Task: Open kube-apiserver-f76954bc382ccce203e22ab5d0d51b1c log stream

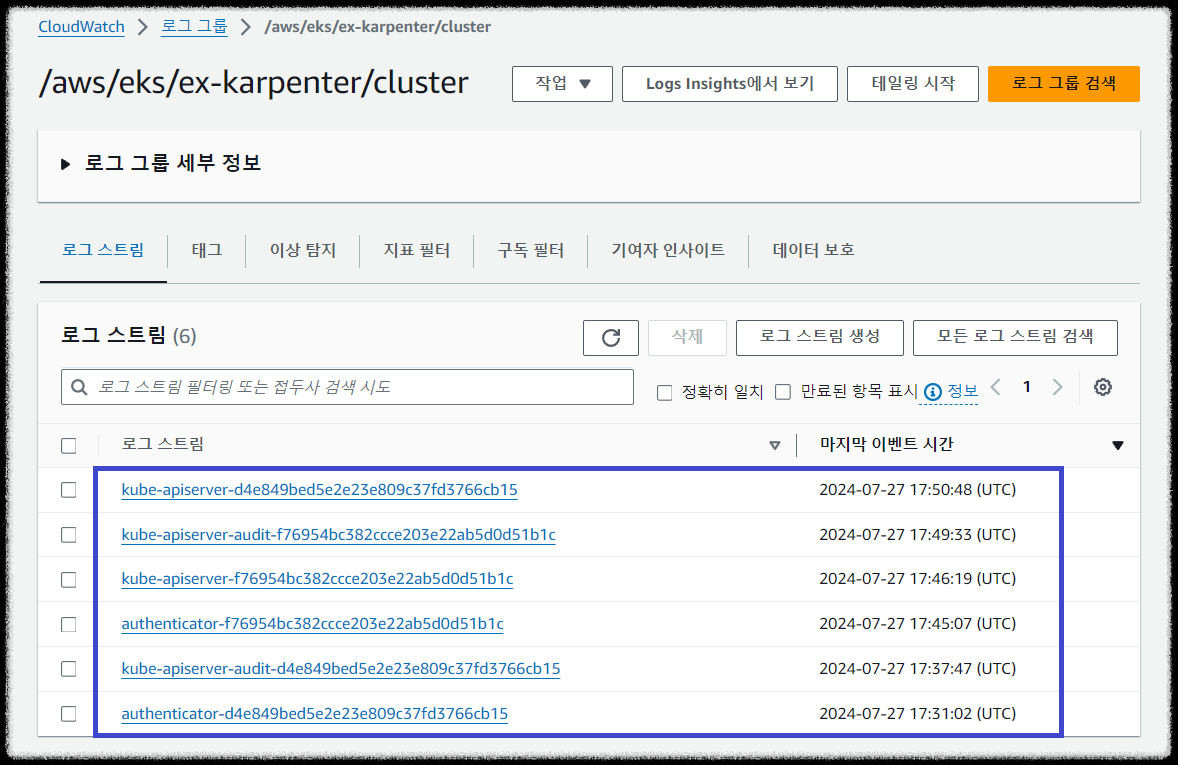Action: coord(317,579)
